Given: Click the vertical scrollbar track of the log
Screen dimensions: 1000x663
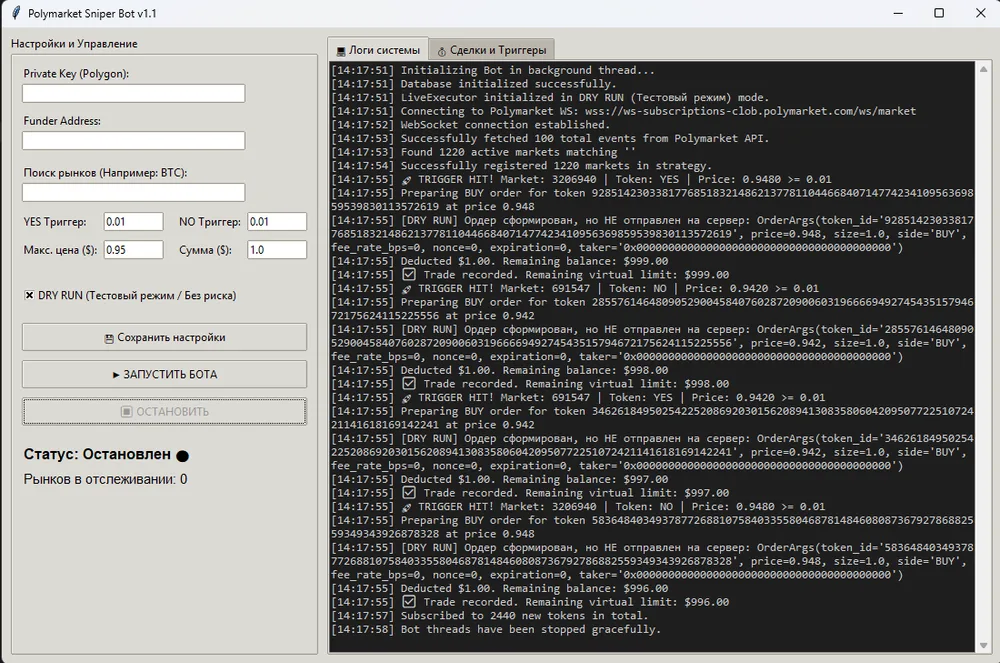Looking at the screenshot, I should (983, 357).
